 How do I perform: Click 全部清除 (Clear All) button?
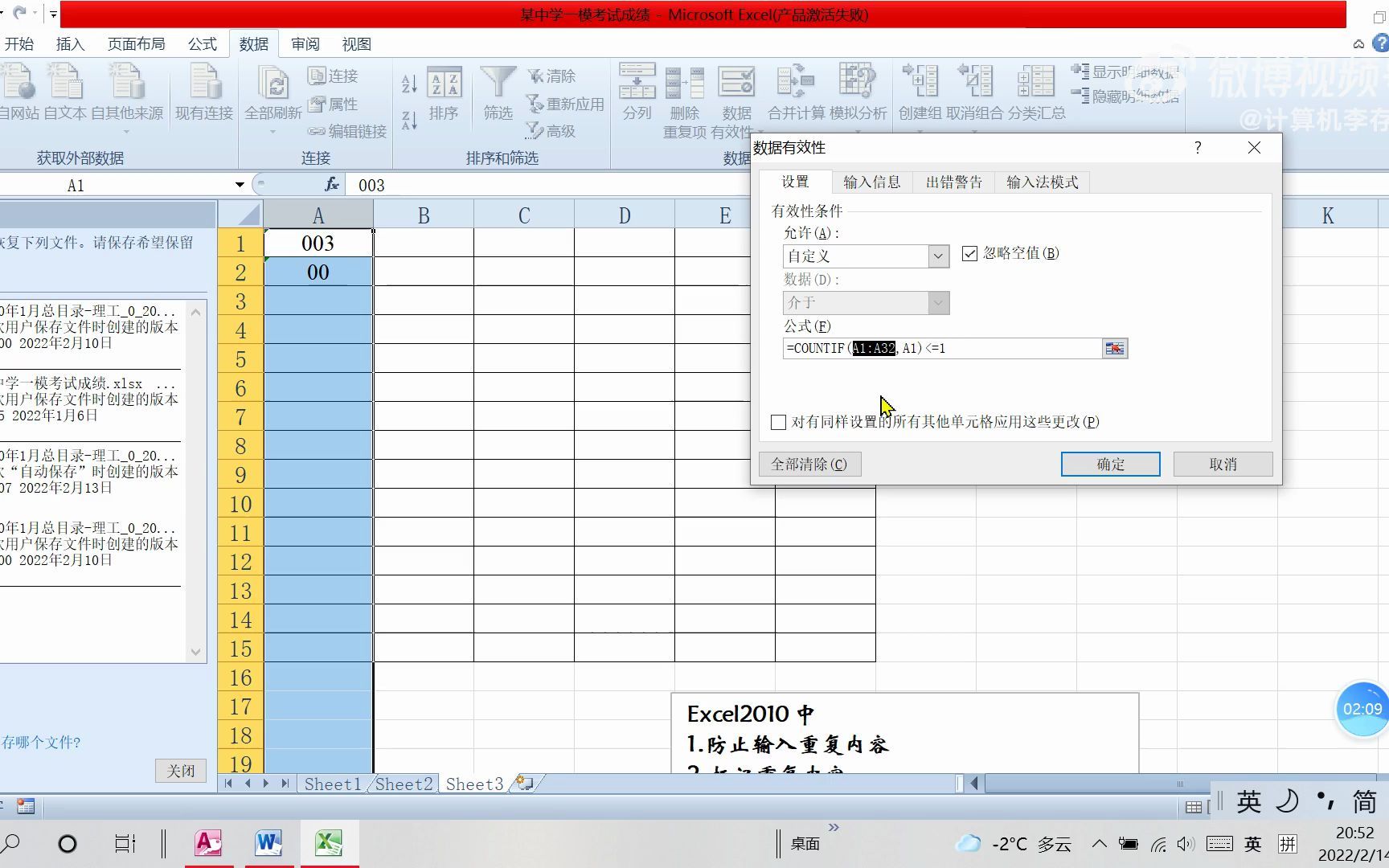(809, 464)
